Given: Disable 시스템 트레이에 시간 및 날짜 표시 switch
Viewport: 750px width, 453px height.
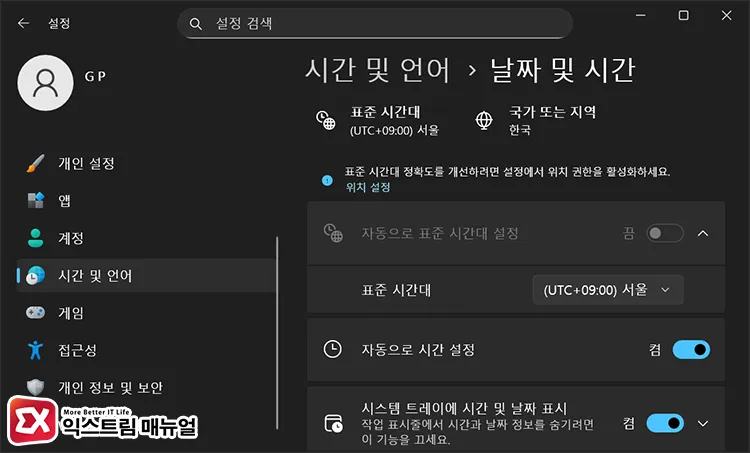Looking at the screenshot, I should [665, 423].
